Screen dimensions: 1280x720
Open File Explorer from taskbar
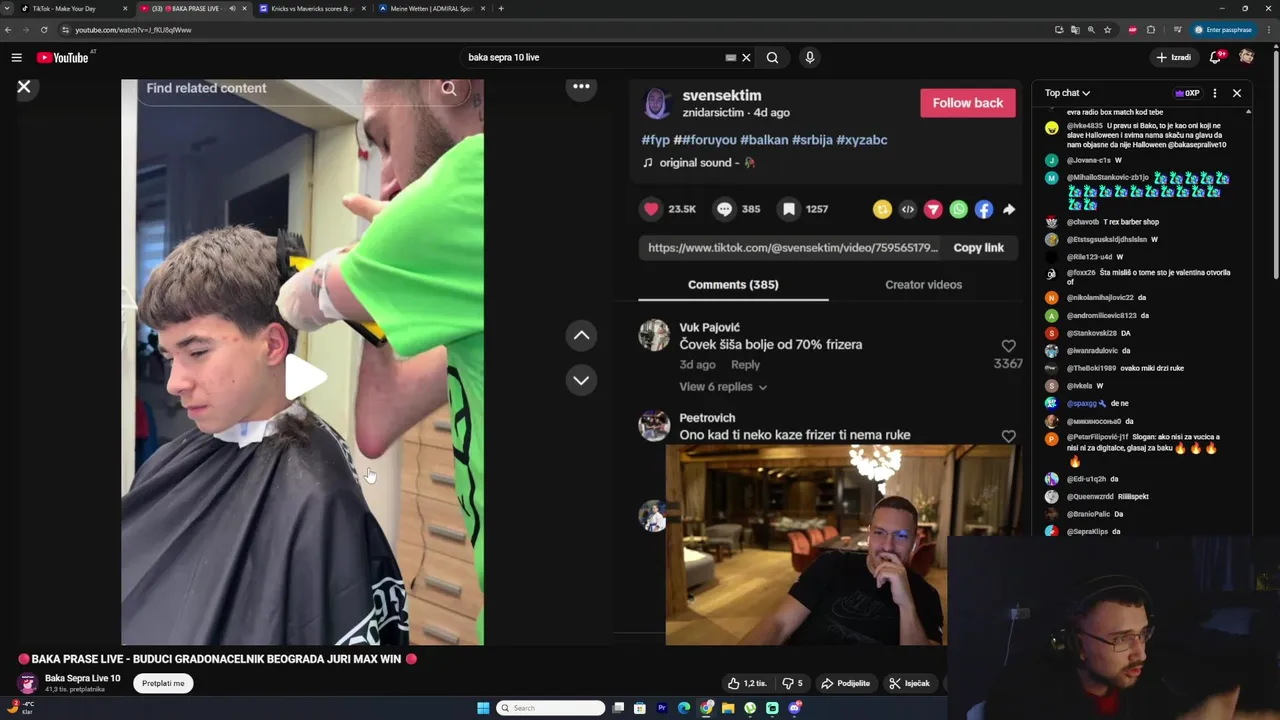(x=728, y=708)
